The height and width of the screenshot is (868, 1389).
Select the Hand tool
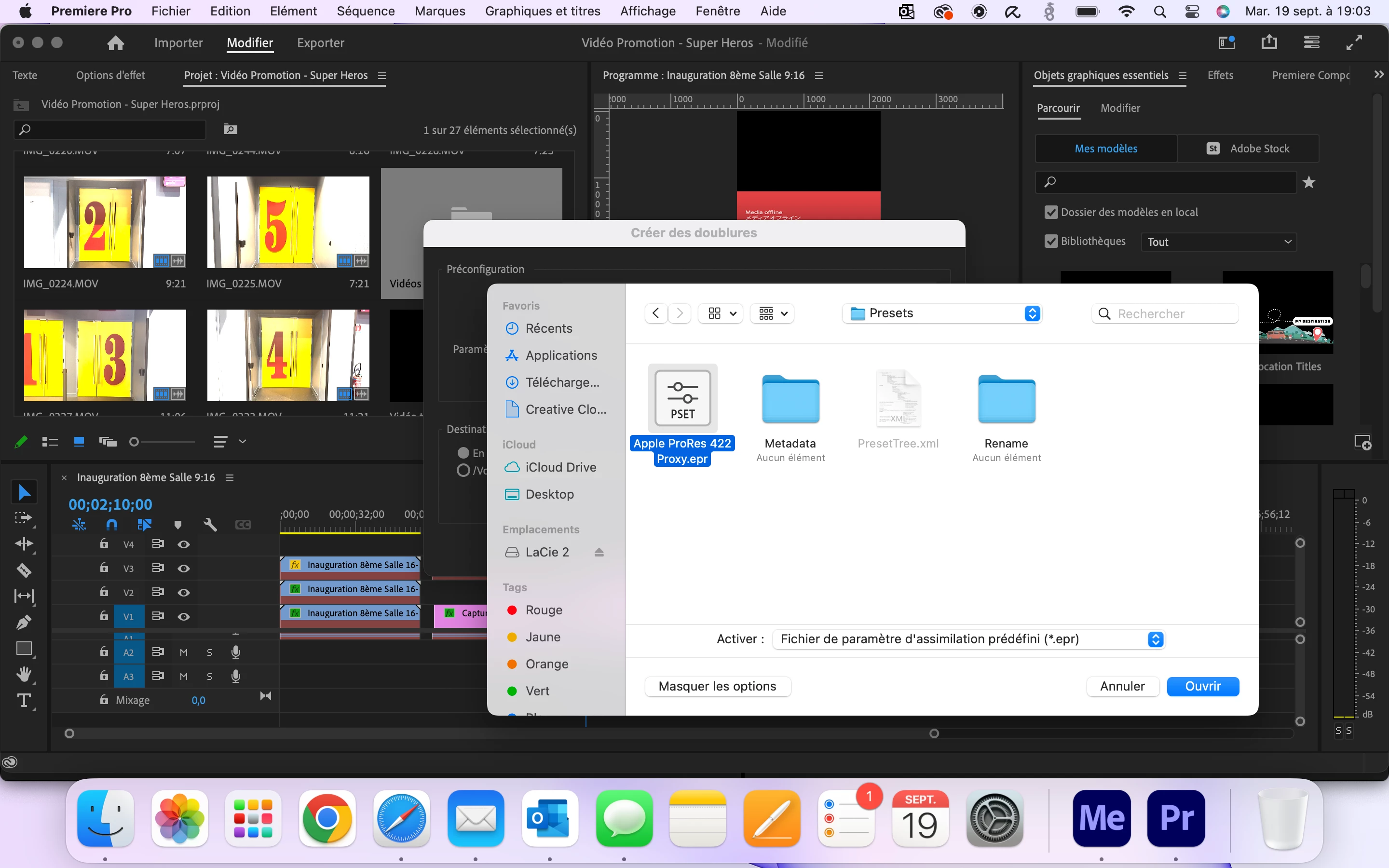(x=24, y=675)
